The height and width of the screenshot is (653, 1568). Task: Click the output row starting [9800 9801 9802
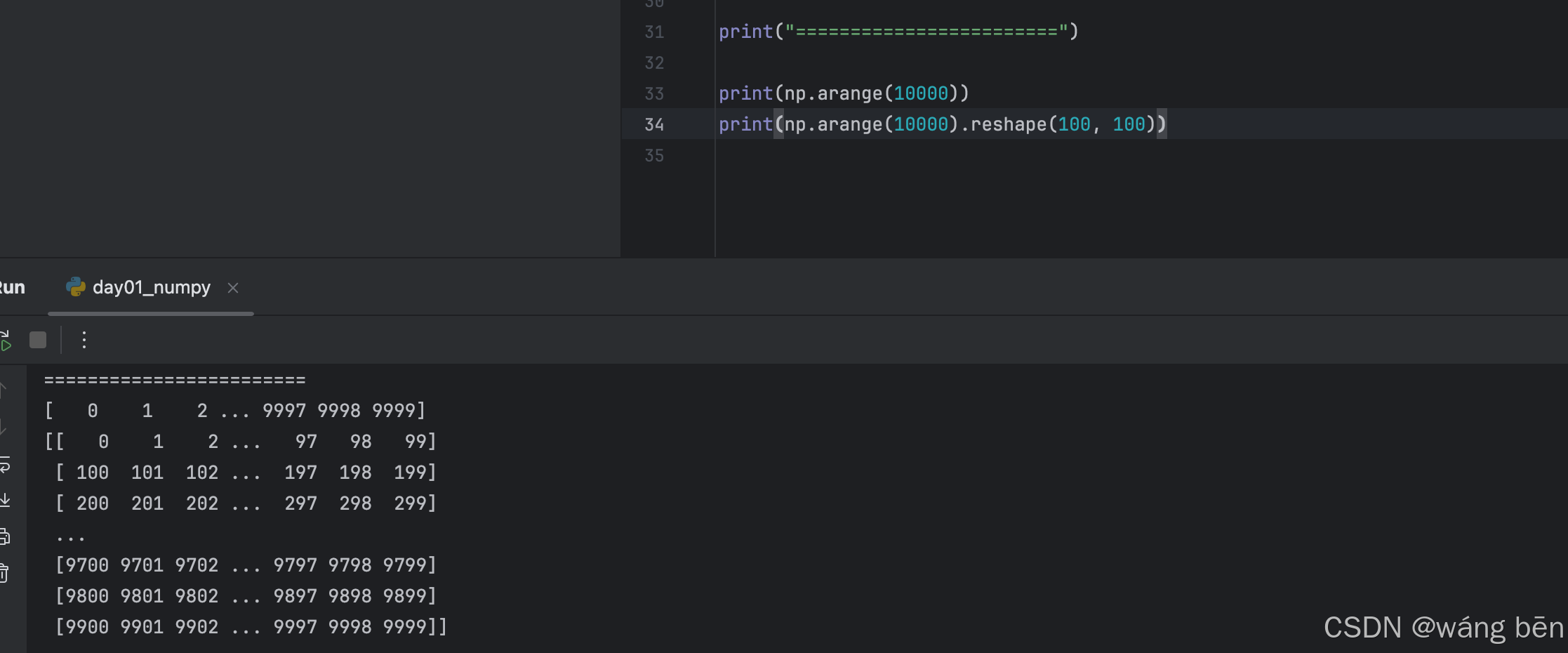coord(246,596)
